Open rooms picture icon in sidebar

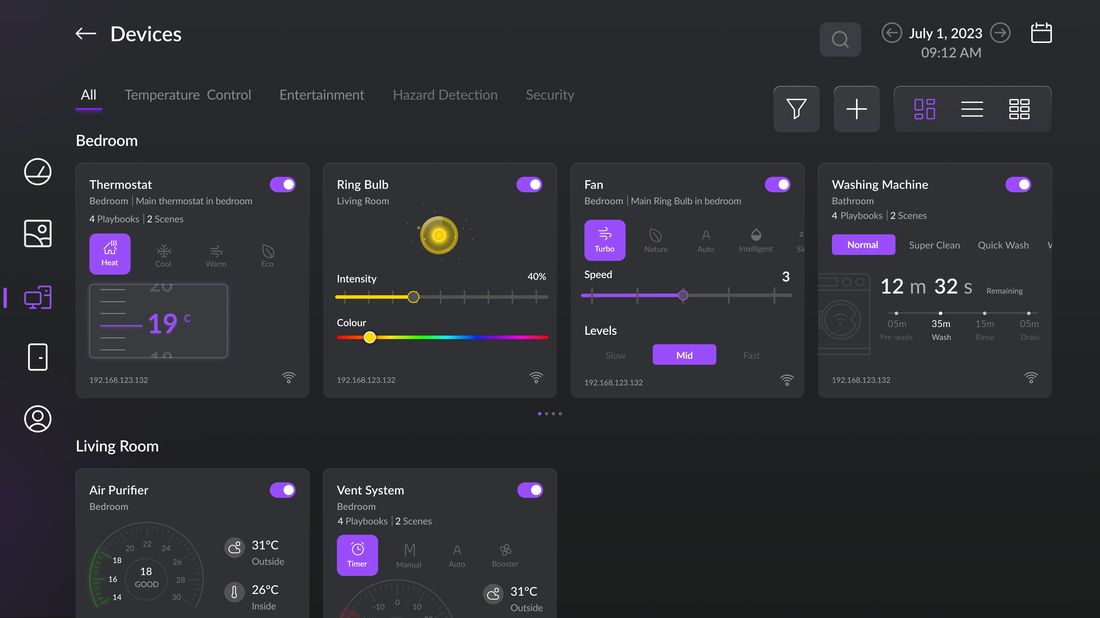38,234
